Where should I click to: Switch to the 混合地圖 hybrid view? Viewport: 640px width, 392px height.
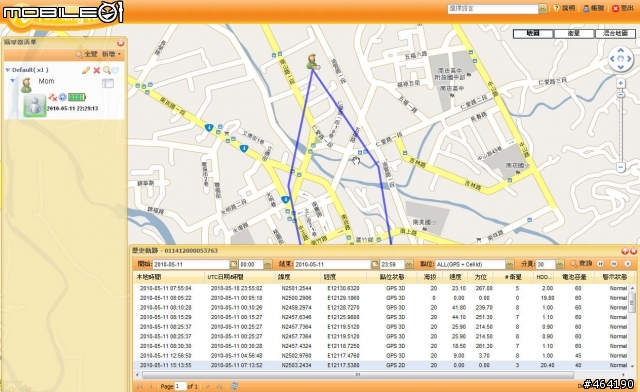point(615,33)
